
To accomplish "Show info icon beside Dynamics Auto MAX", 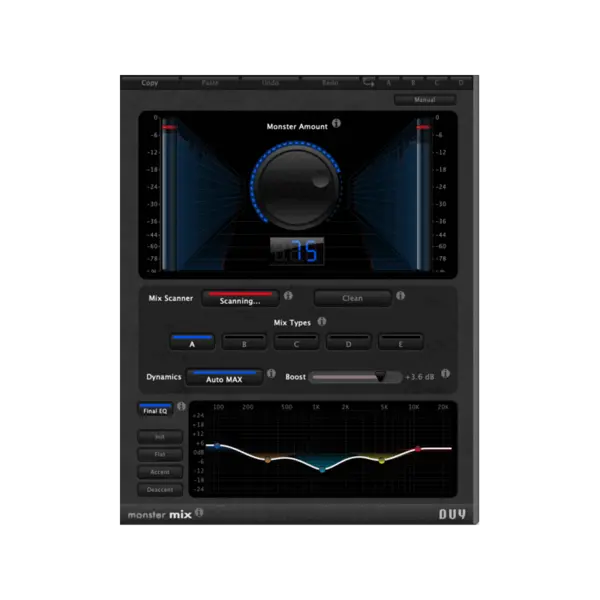I will point(271,373).
